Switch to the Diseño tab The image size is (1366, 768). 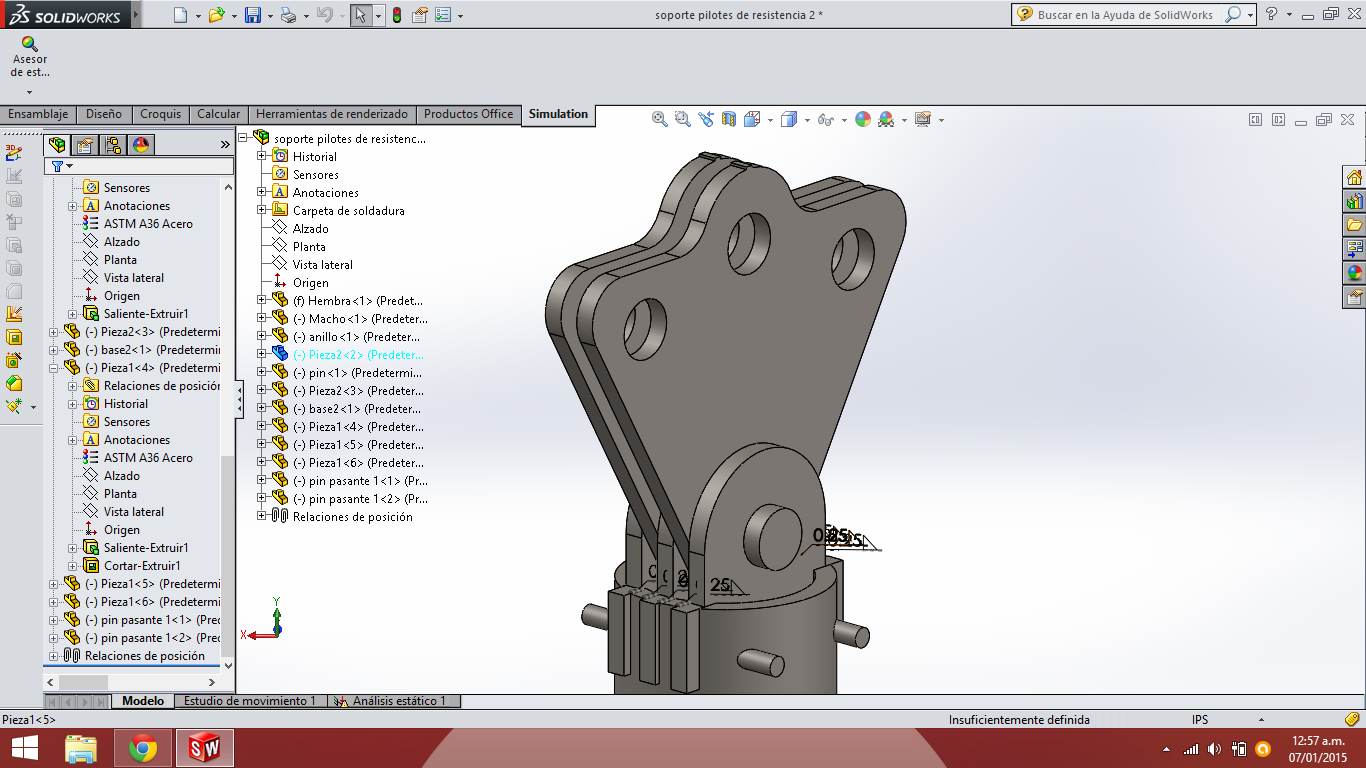pos(104,114)
